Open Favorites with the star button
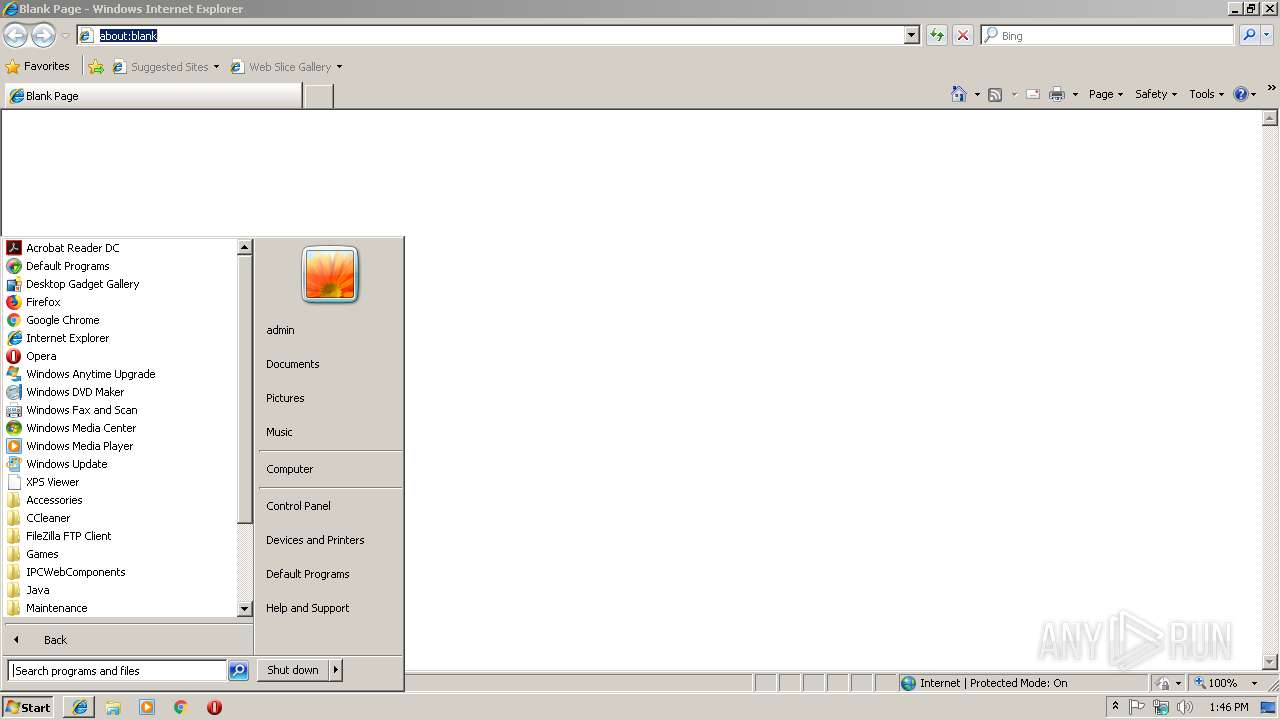This screenshot has width=1280, height=720. coord(37,66)
